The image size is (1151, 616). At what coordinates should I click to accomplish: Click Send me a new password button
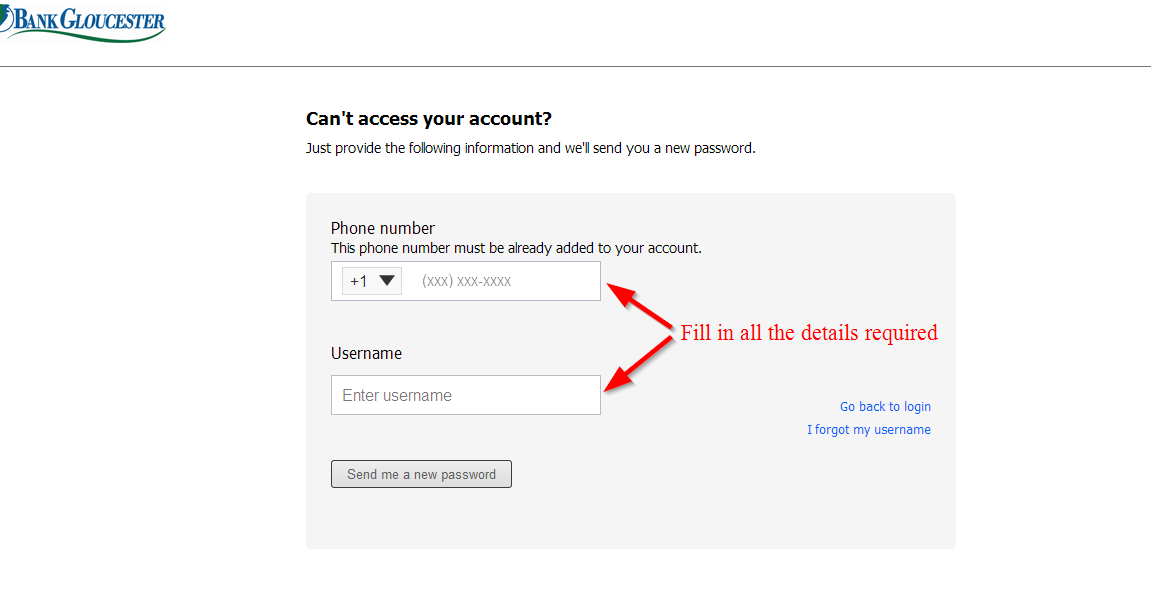421,474
